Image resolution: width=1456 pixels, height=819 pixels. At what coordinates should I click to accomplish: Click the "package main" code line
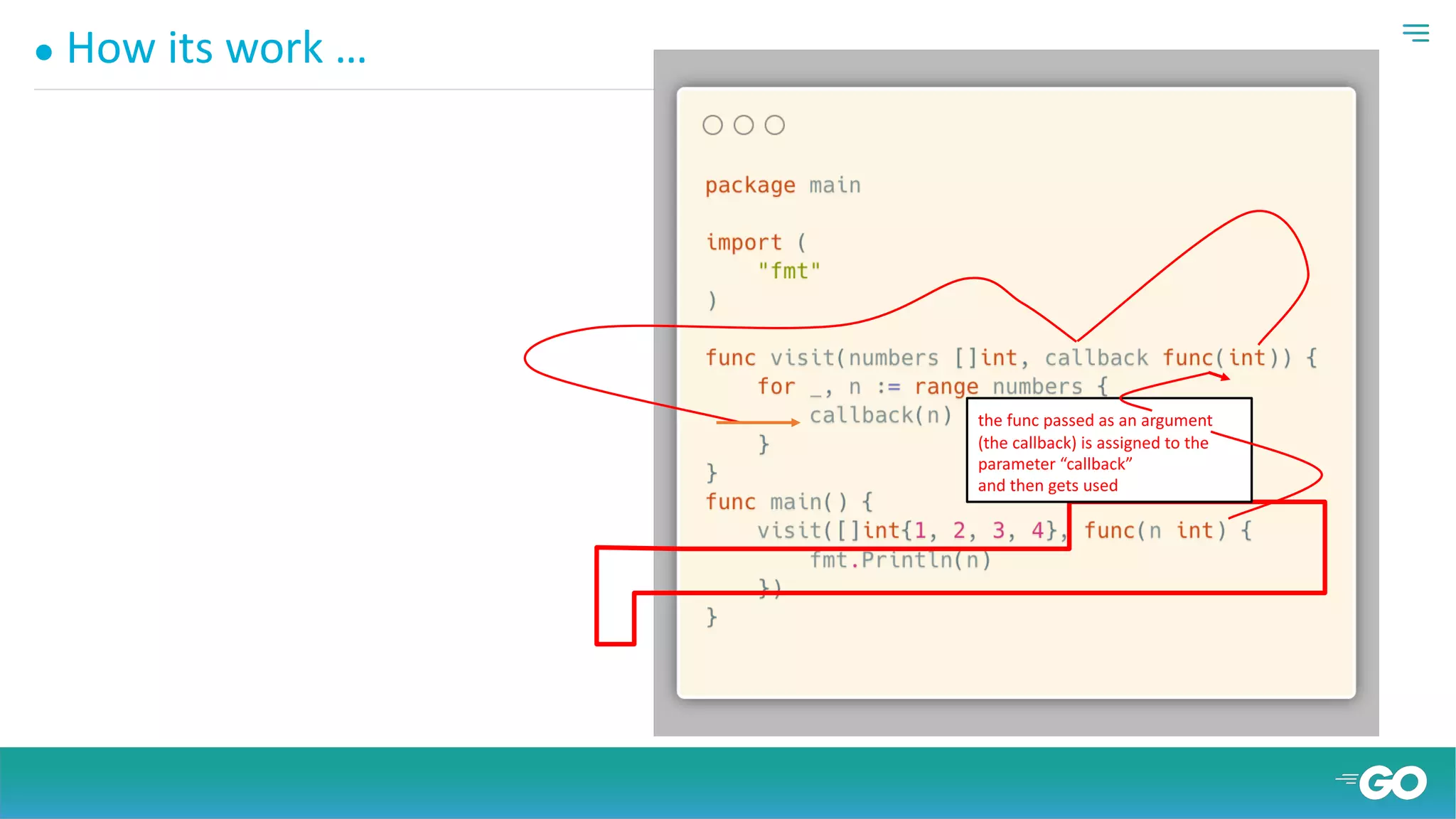point(783,186)
